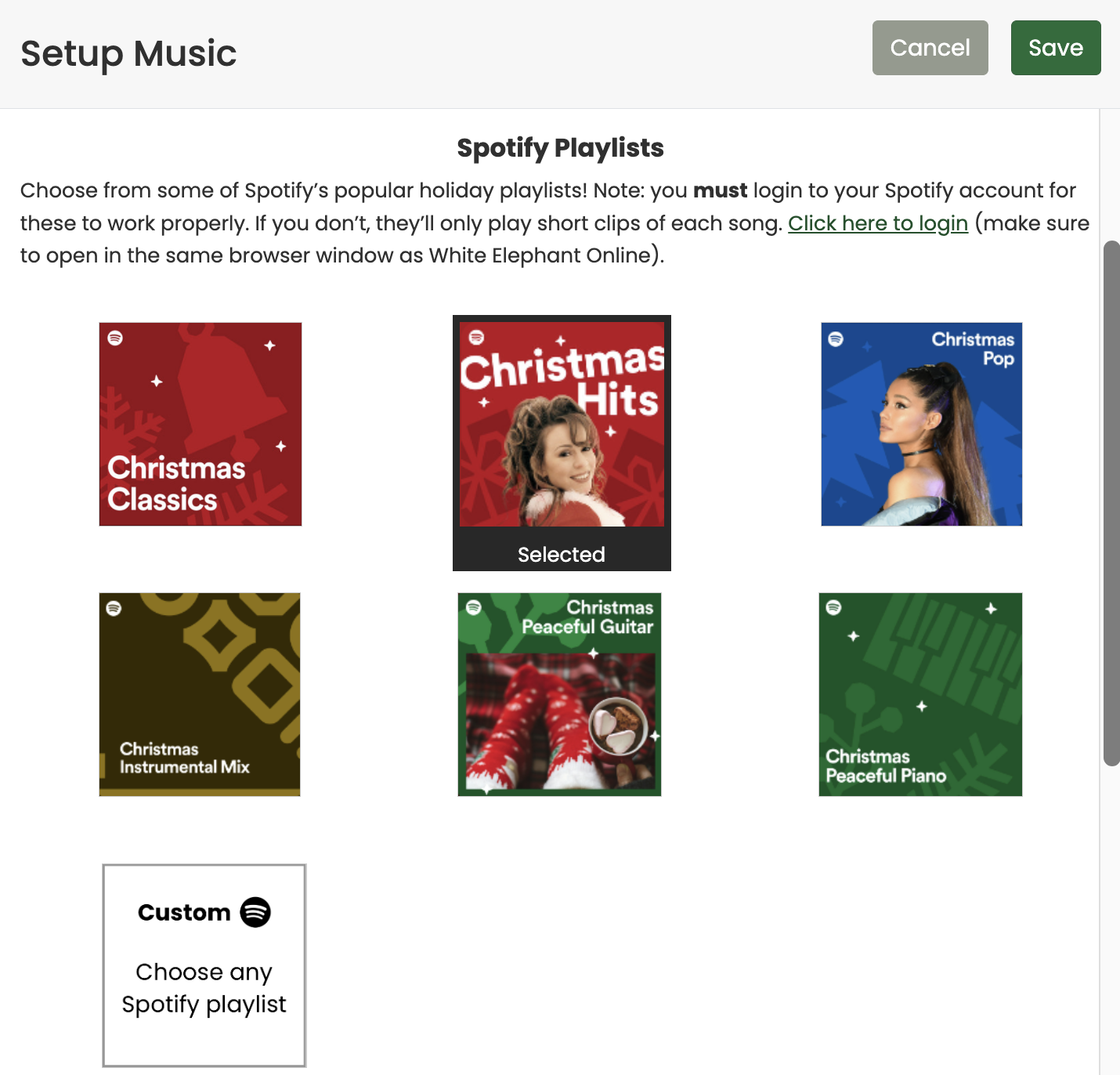
Task: Click the Save button
Action: [x=1056, y=48]
